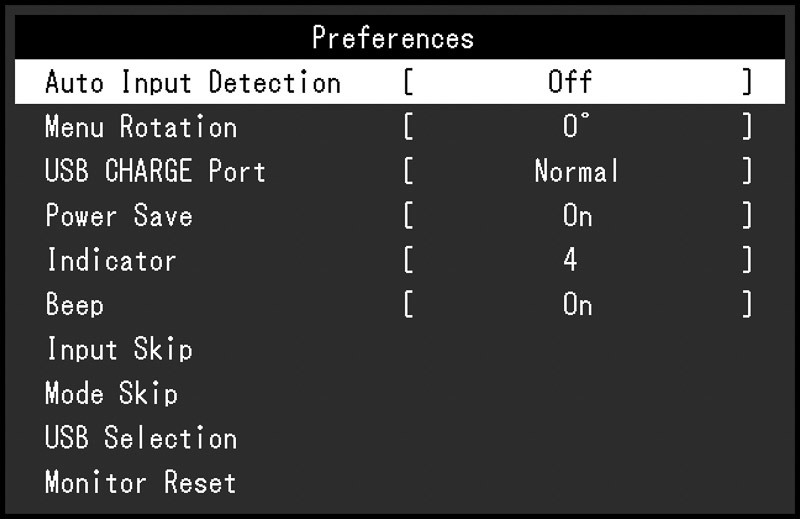Select the Auto Input Detection row

point(192,82)
